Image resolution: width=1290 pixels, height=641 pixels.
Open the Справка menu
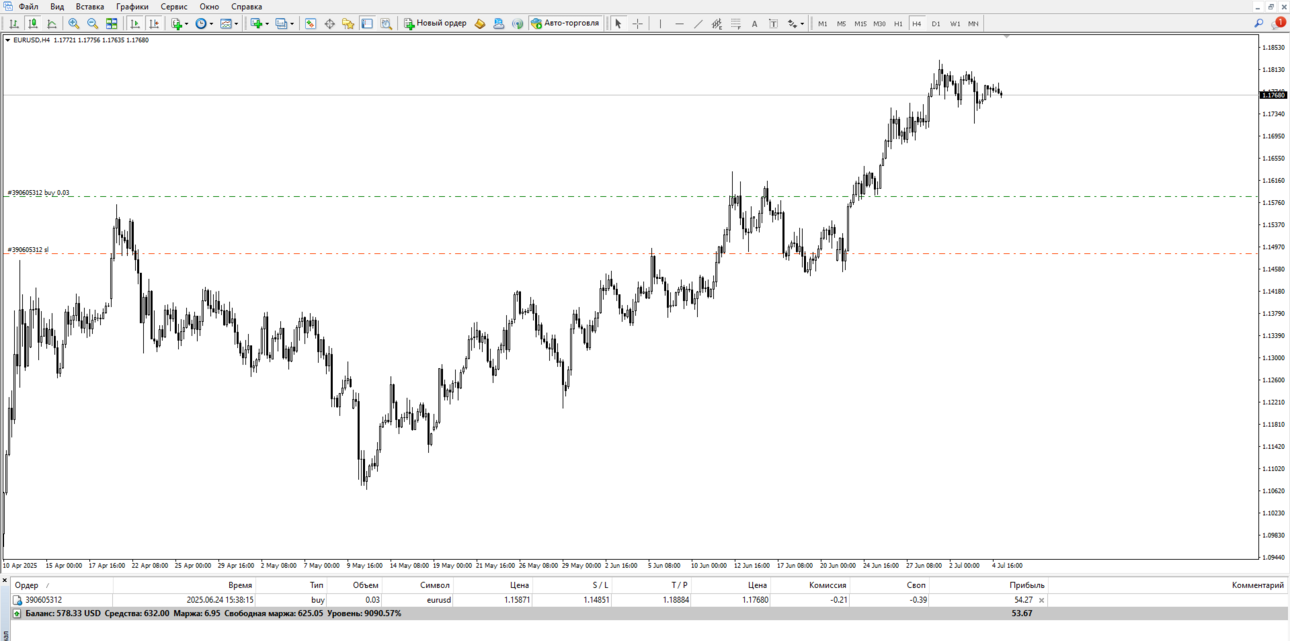[x=247, y=6]
